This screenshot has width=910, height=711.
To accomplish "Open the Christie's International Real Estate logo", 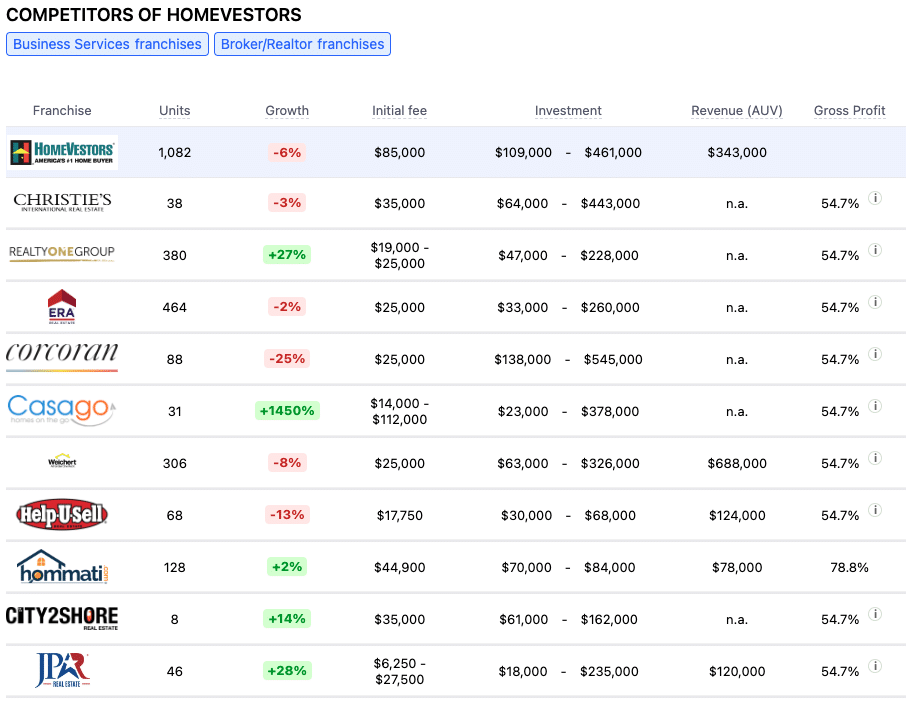I will point(62,203).
